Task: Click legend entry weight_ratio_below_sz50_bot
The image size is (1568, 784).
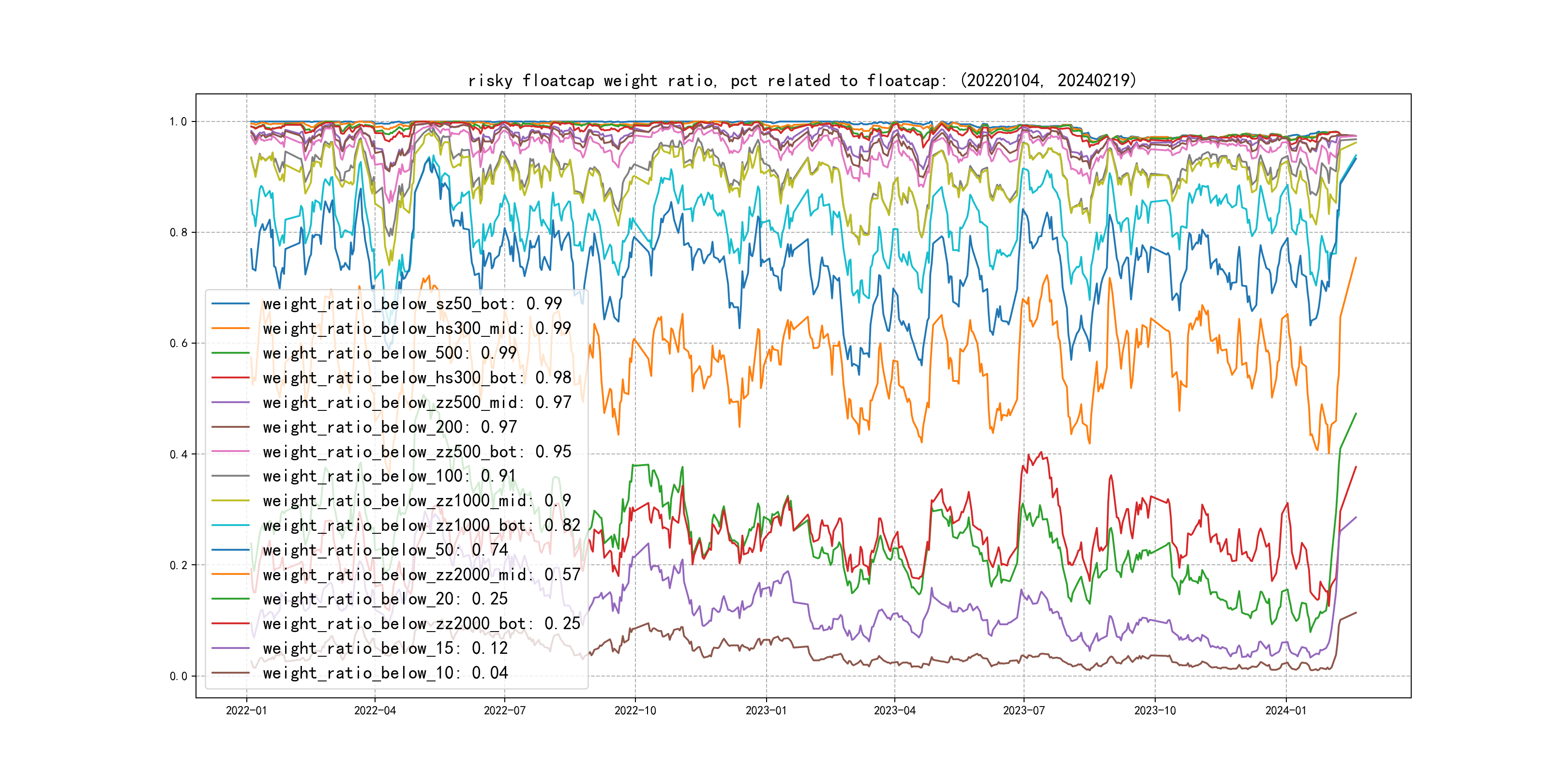Action: [x=412, y=304]
